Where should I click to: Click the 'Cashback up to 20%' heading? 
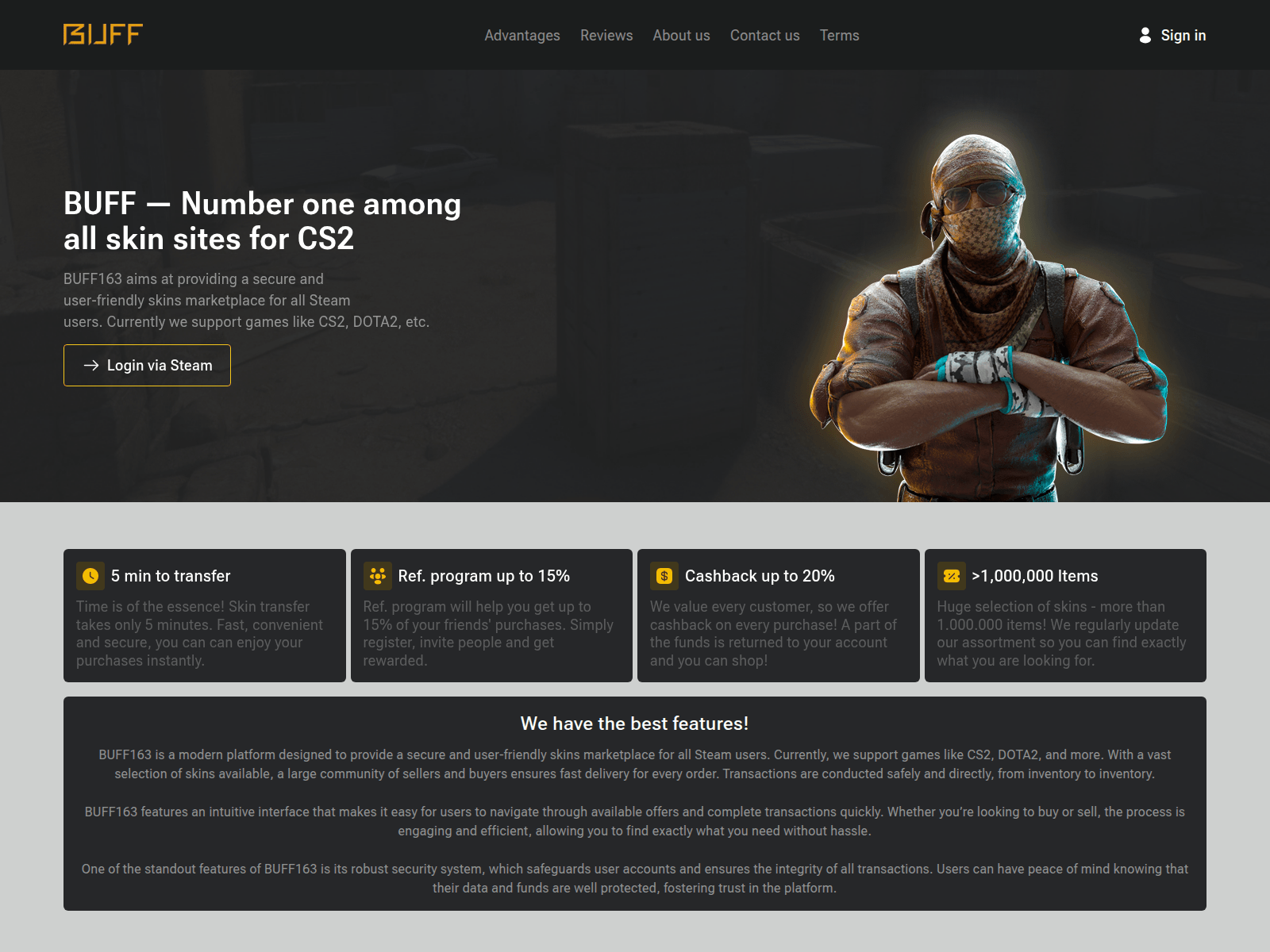(x=760, y=576)
